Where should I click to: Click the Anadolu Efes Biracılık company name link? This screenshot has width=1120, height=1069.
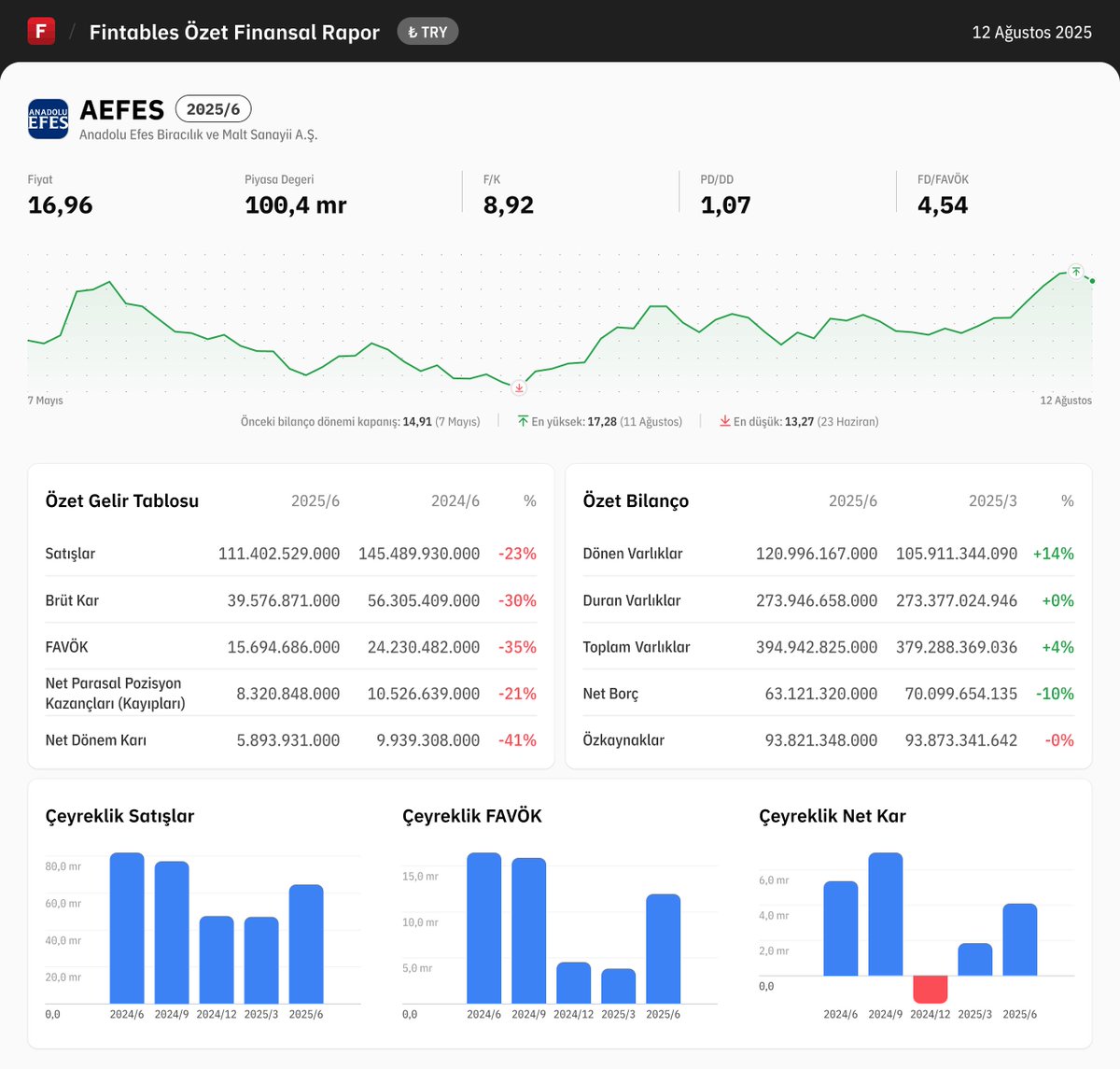199,134
